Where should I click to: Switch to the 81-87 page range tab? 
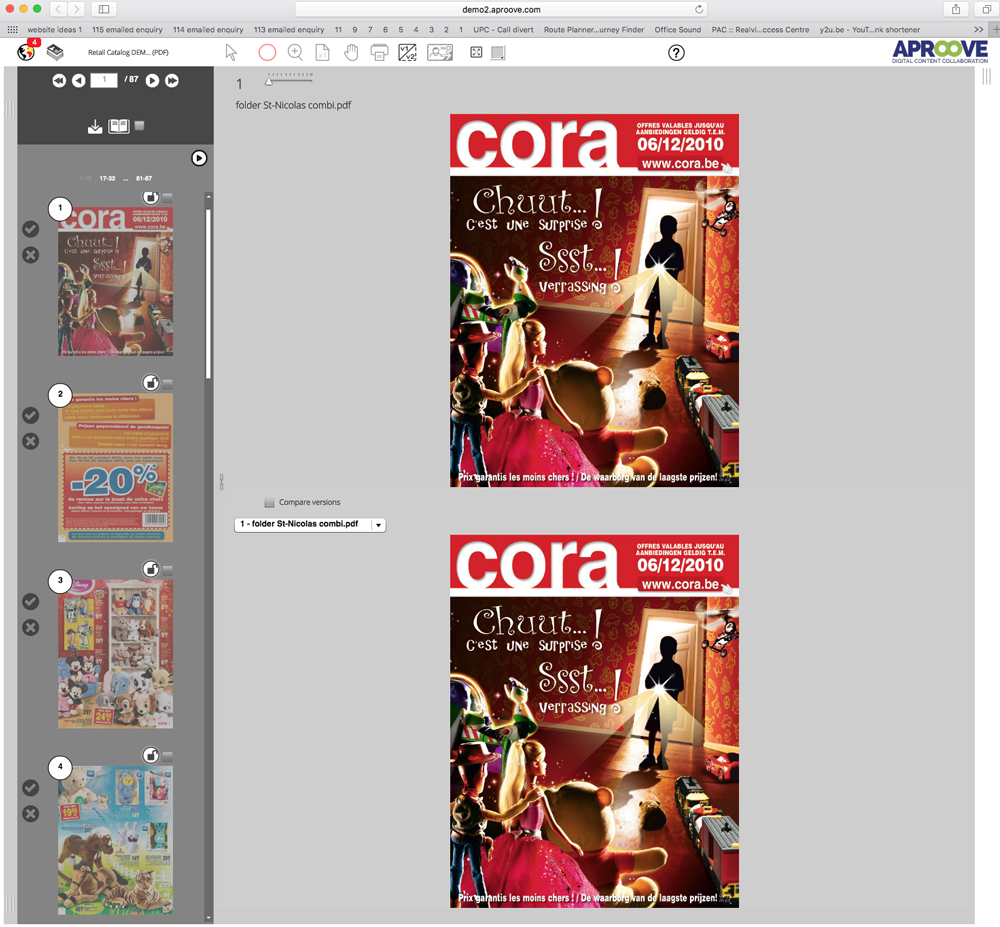(x=144, y=177)
